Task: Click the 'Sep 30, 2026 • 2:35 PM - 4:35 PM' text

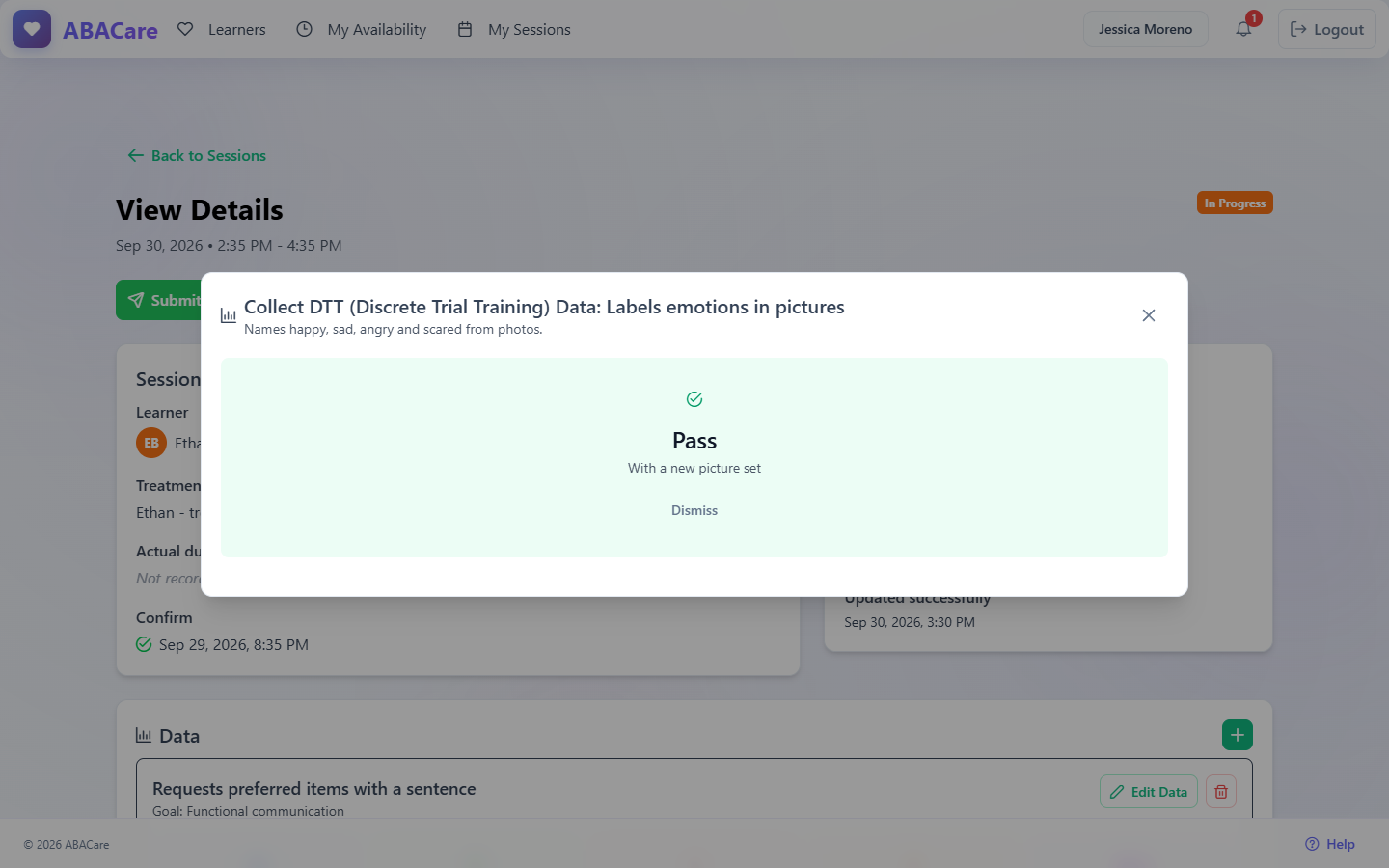Action: [229, 246]
